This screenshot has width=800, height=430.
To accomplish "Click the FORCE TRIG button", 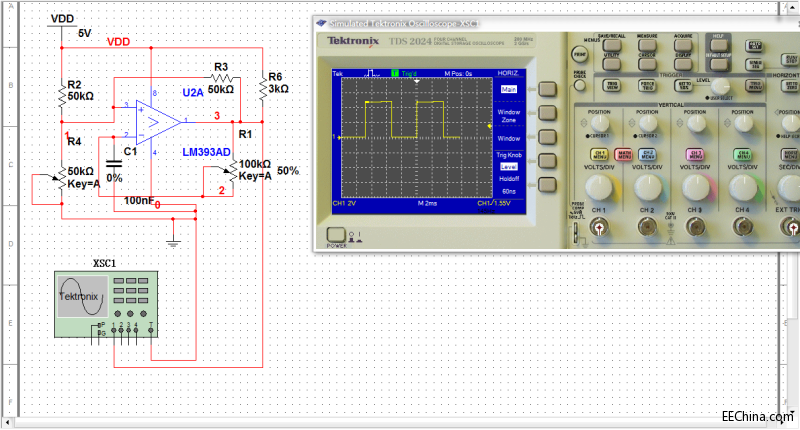I will click(x=647, y=85).
